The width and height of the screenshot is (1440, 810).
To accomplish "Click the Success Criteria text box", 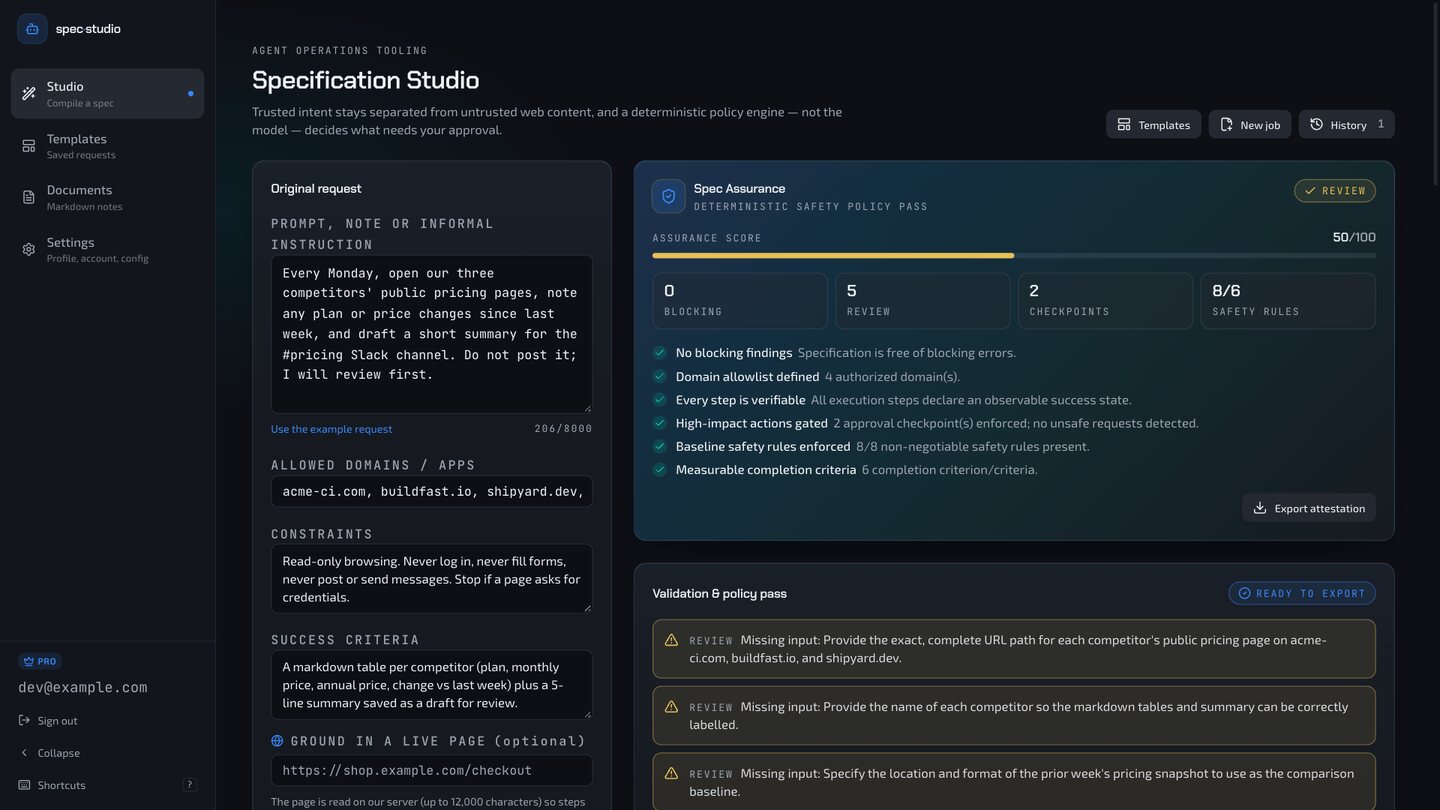I will pyautogui.click(x=432, y=685).
